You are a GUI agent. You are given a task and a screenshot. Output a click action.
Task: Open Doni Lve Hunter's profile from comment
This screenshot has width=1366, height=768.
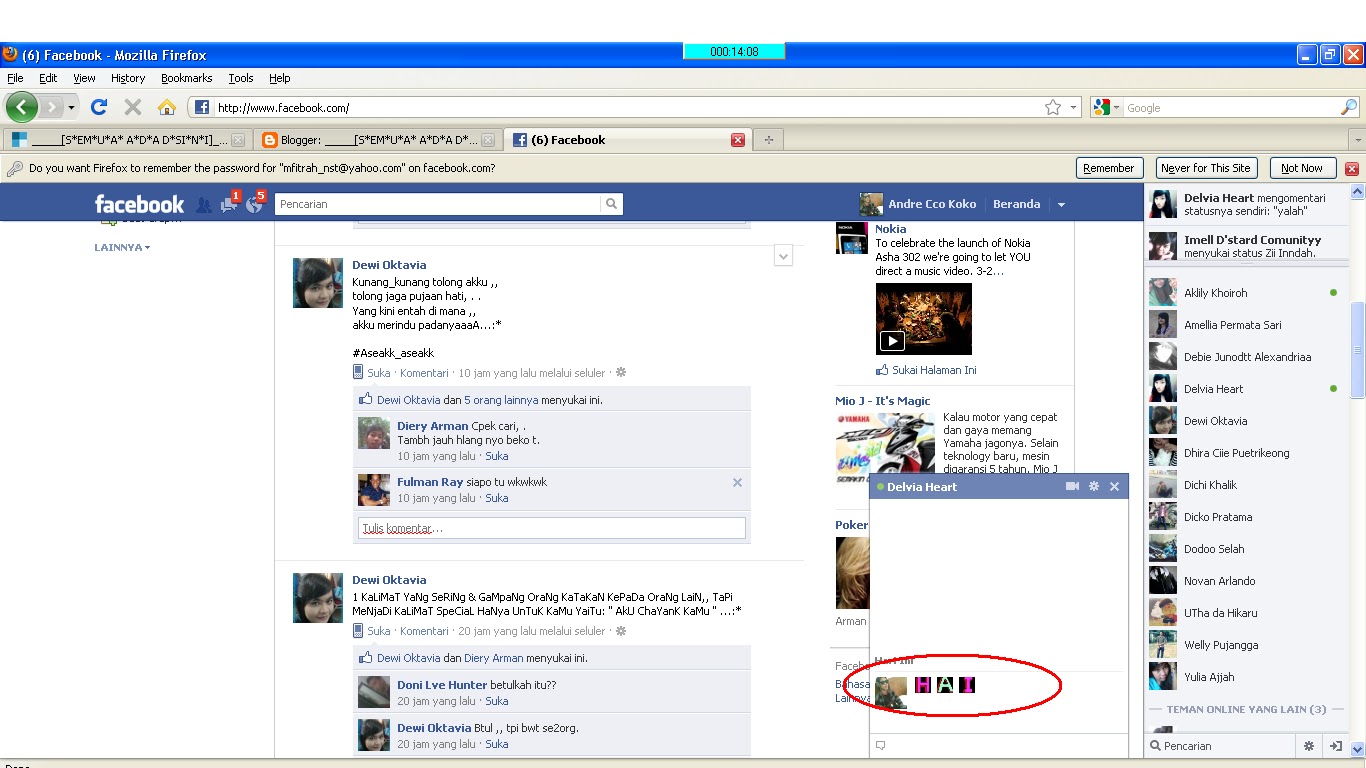coord(442,685)
